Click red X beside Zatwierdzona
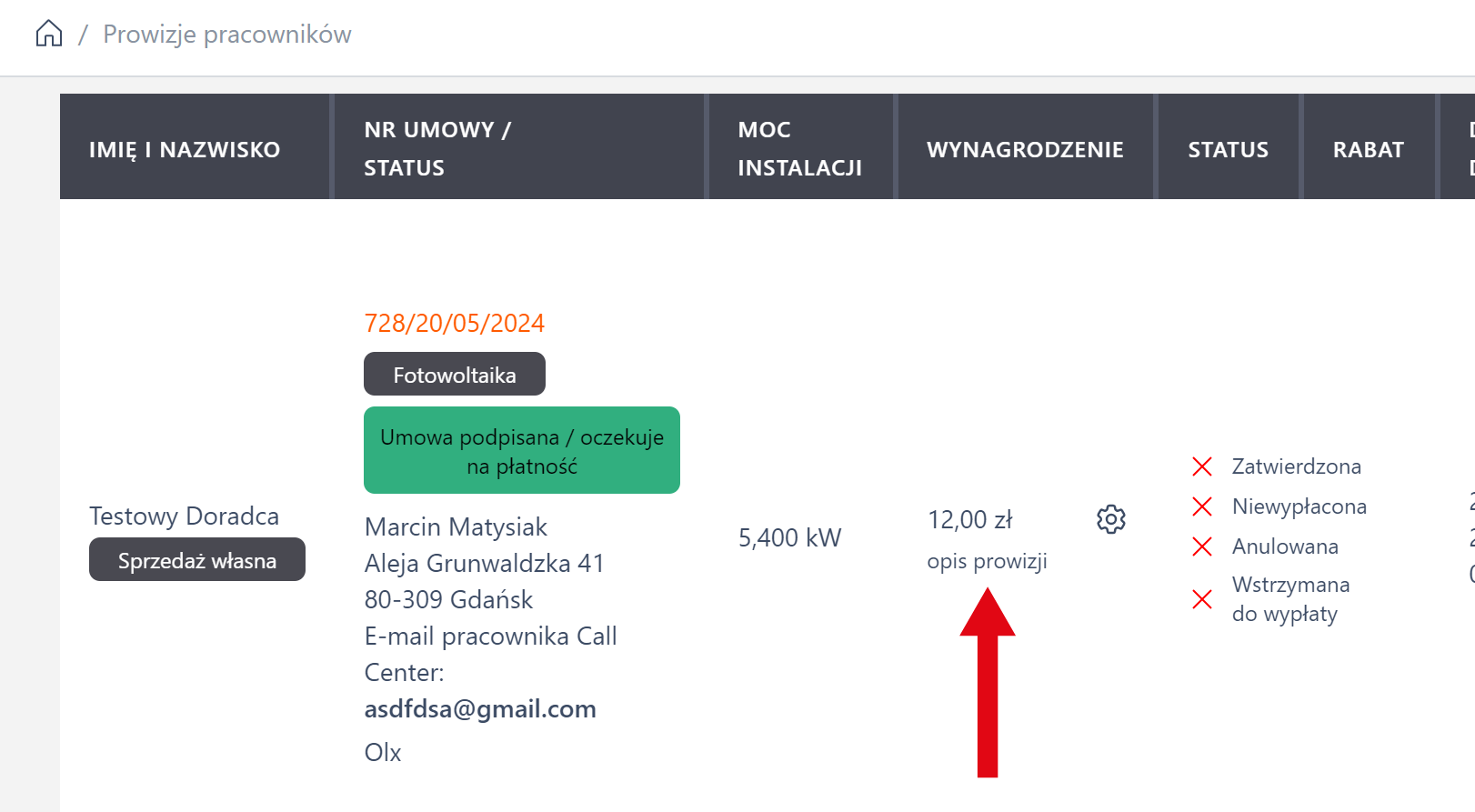 [x=1201, y=466]
